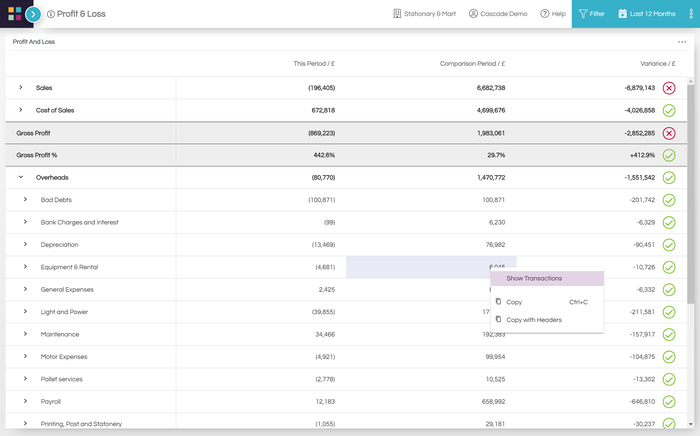
Task: Expand the Sales row
Action: 21,87
